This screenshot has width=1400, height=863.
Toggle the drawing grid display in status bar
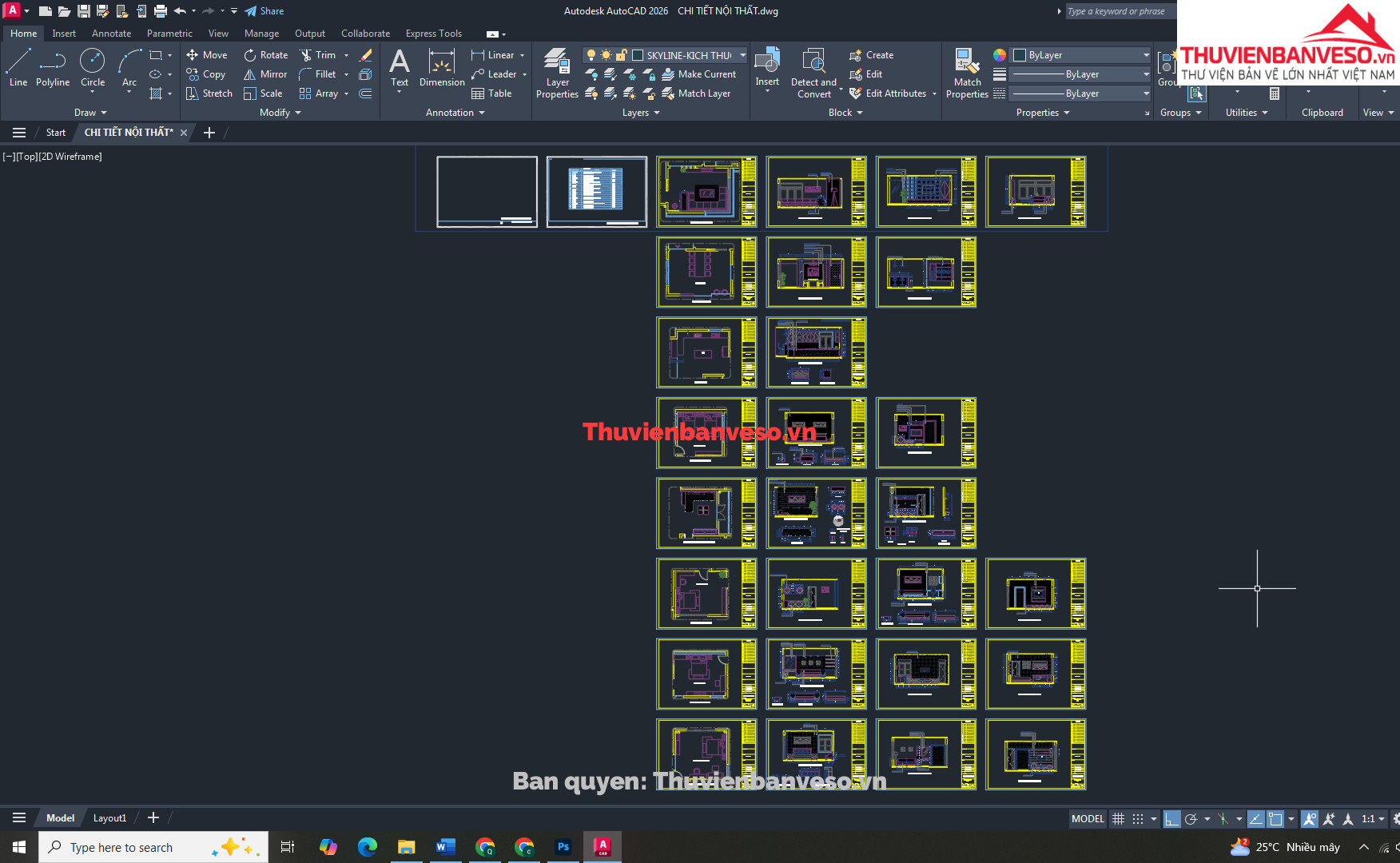pyautogui.click(x=1118, y=818)
